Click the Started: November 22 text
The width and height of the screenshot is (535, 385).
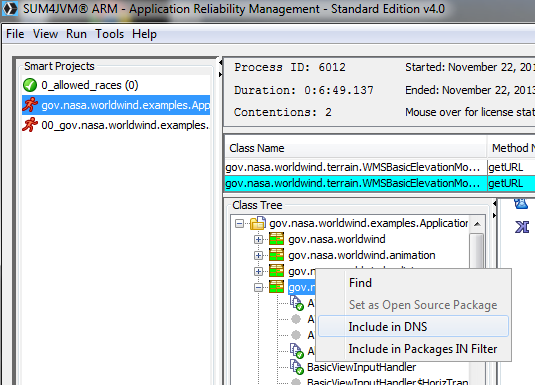click(470, 67)
